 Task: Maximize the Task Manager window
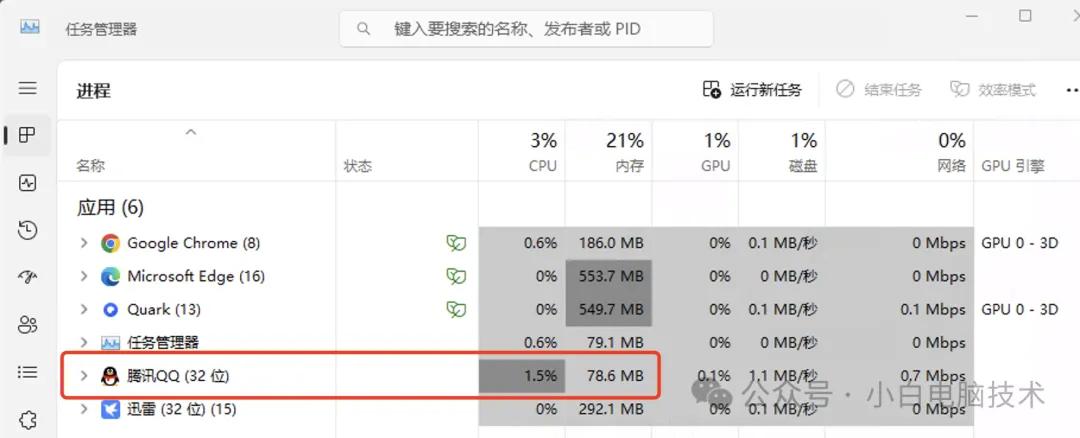click(x=1026, y=15)
